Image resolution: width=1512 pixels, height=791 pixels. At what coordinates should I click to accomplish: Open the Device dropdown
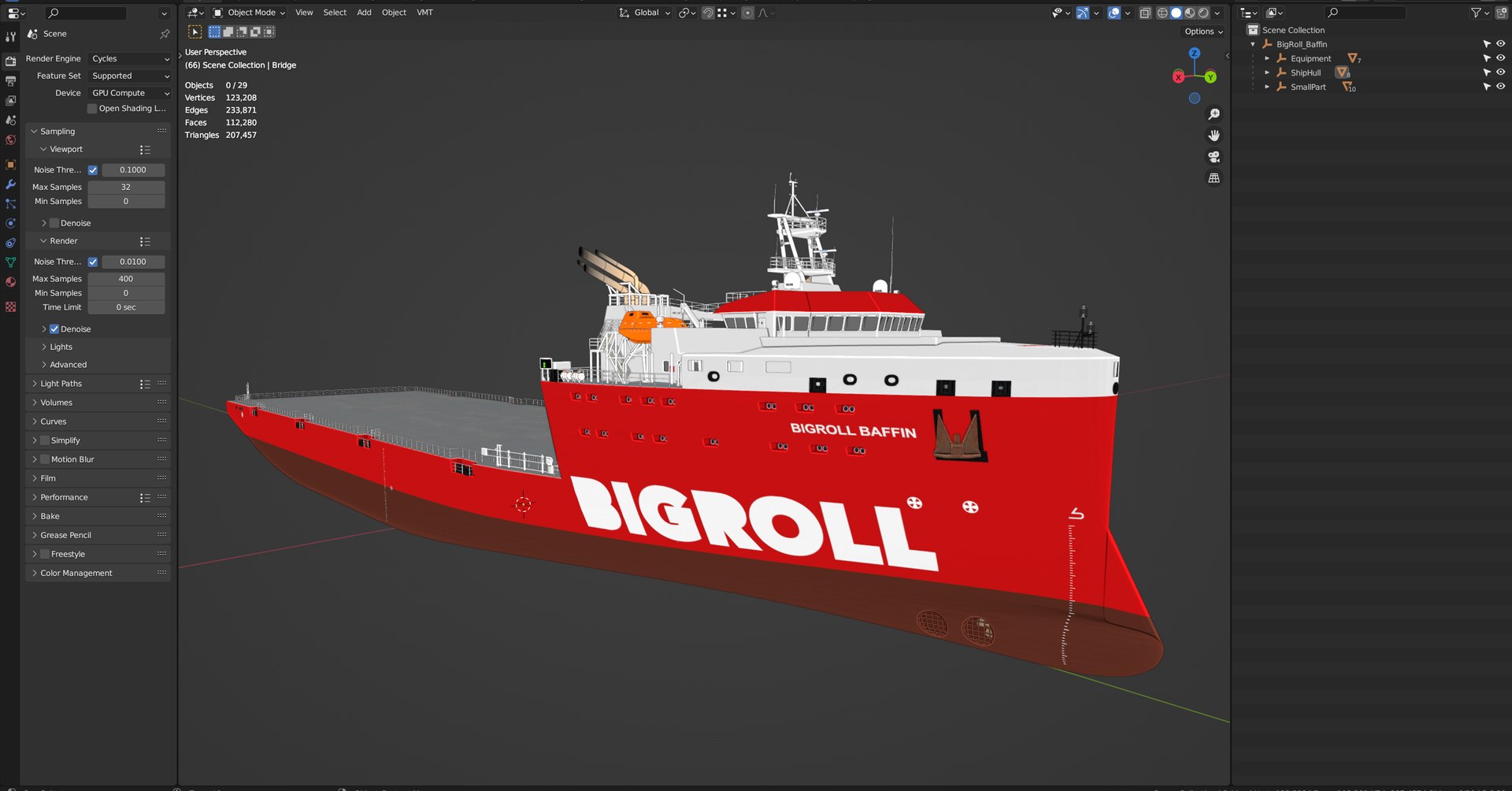[129, 93]
